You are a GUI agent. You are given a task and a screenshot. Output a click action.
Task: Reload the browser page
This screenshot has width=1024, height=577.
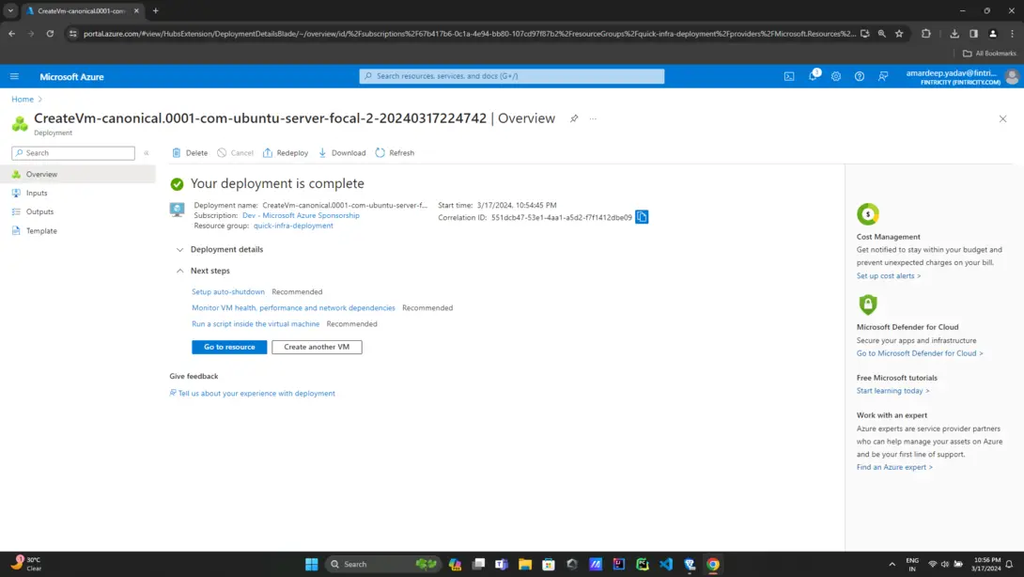point(50,33)
